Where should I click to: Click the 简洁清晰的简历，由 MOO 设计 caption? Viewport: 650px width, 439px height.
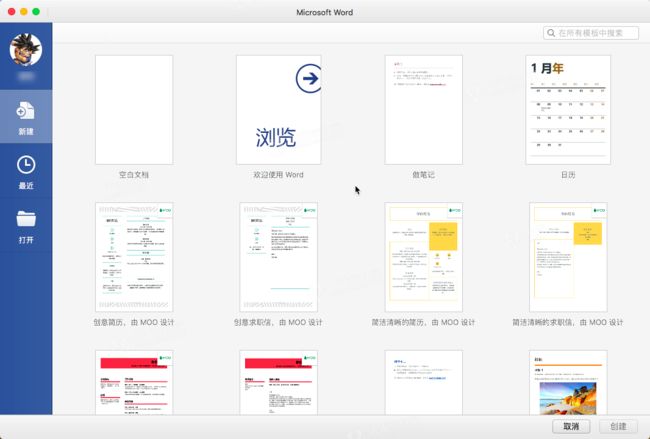pyautogui.click(x=423, y=322)
